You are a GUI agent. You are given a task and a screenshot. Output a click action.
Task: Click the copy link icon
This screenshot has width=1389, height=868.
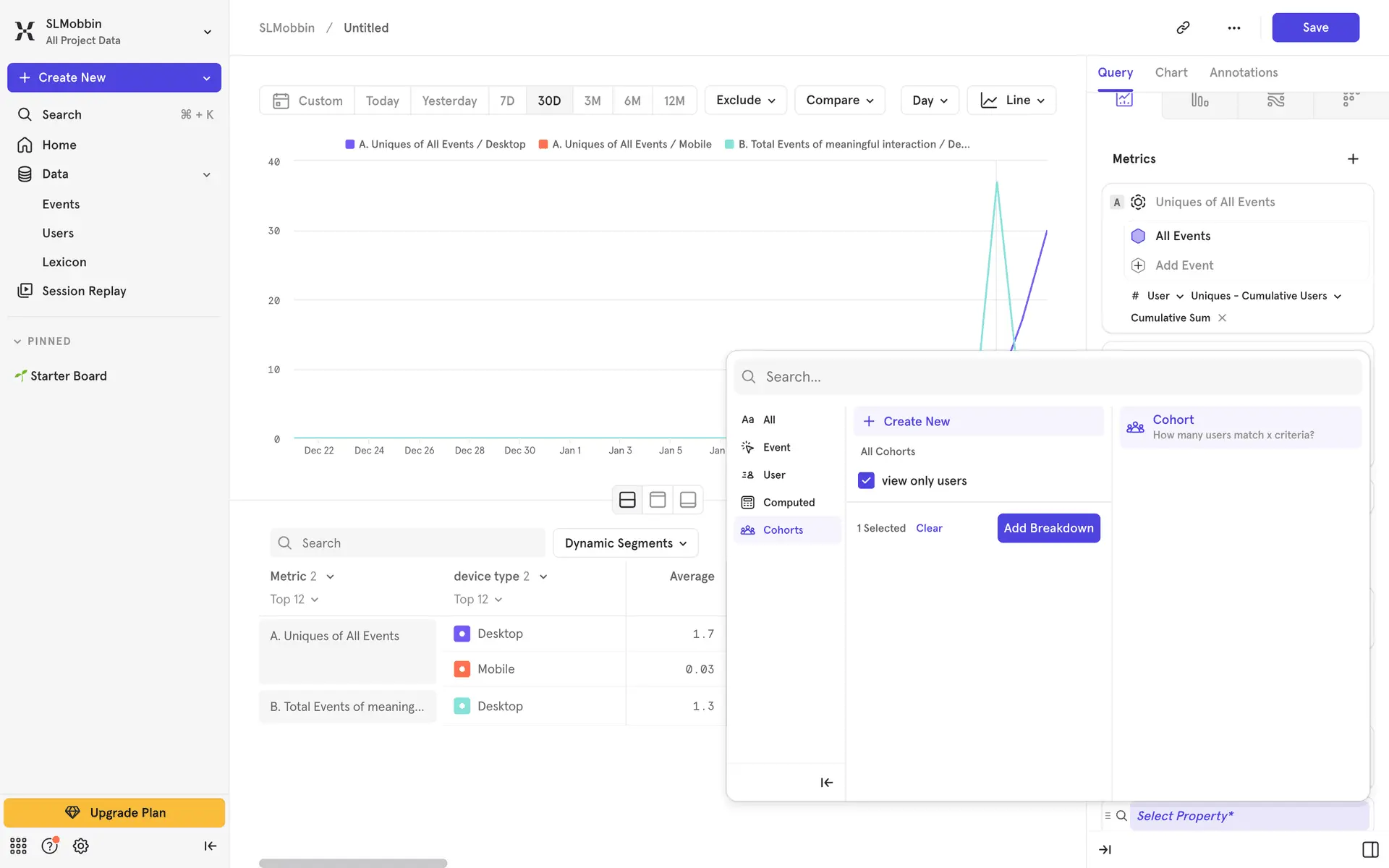click(x=1183, y=27)
